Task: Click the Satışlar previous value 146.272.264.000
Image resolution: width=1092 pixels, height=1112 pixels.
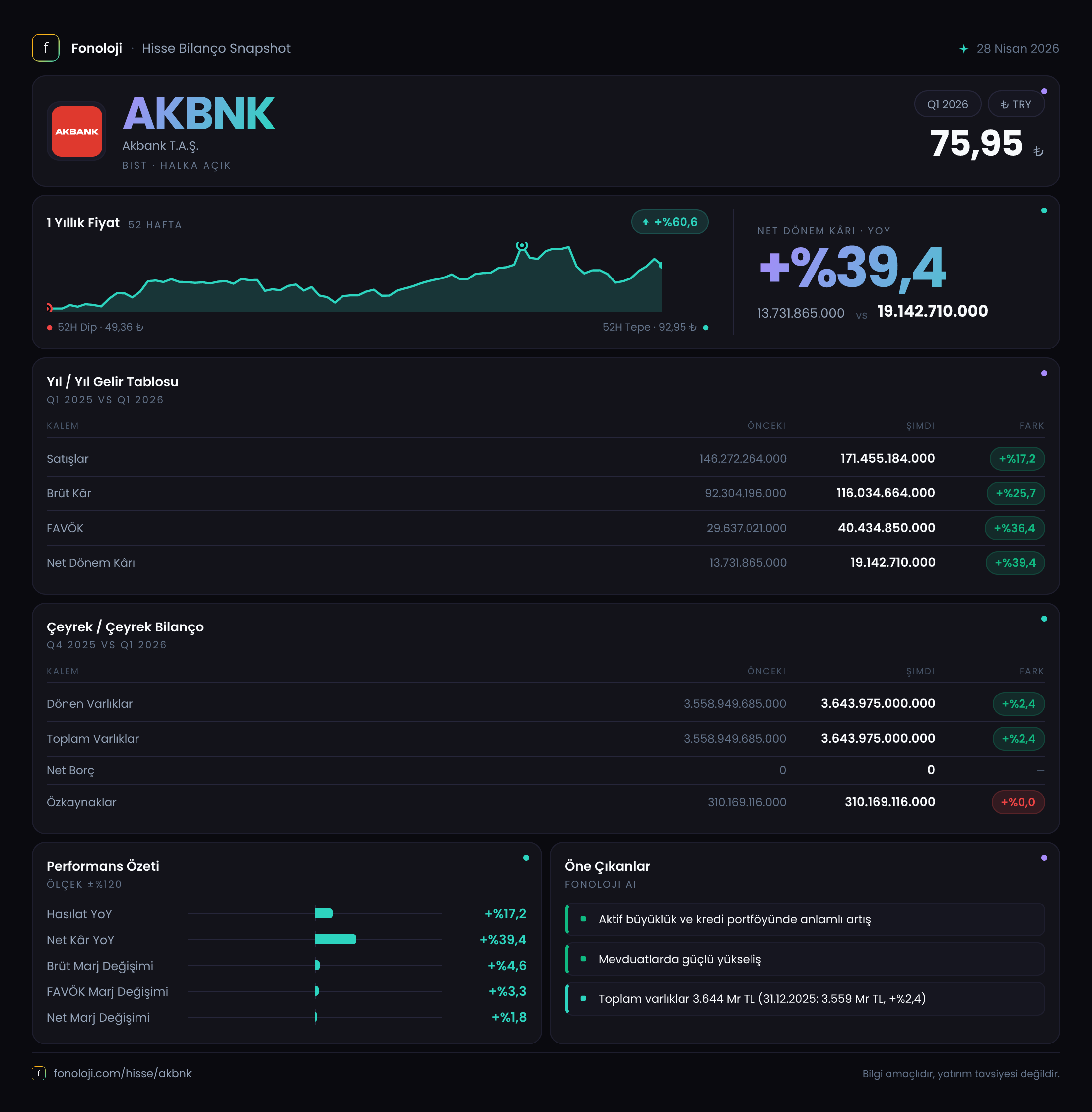Action: [x=743, y=459]
